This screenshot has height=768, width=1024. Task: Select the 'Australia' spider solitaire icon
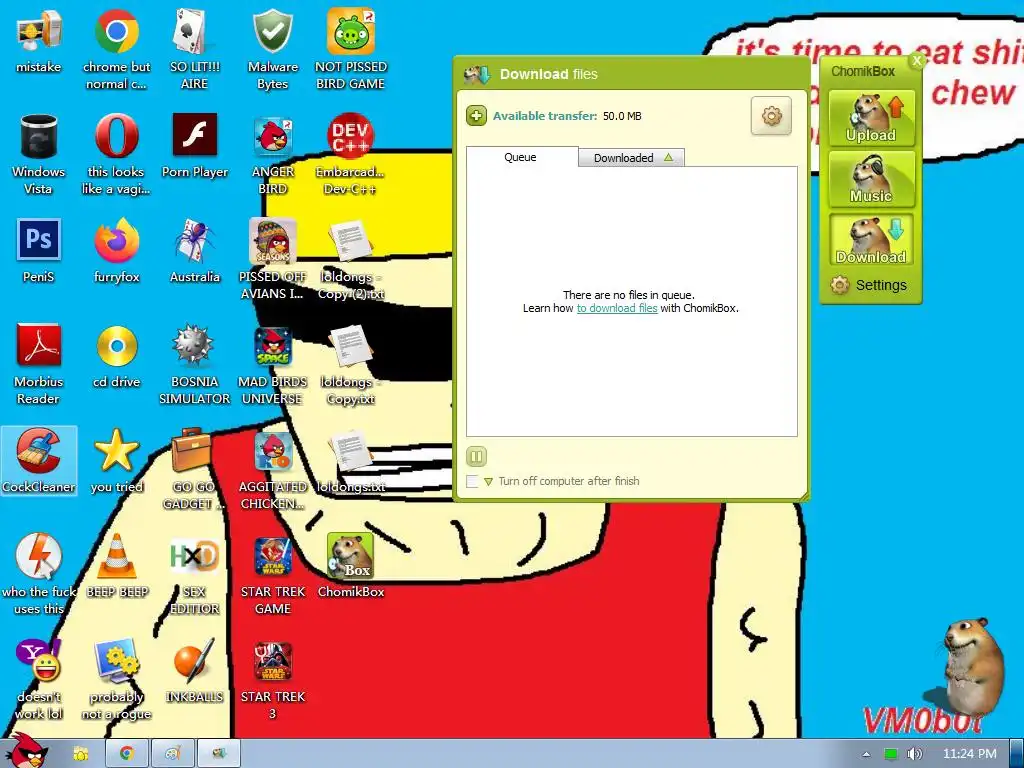click(195, 251)
